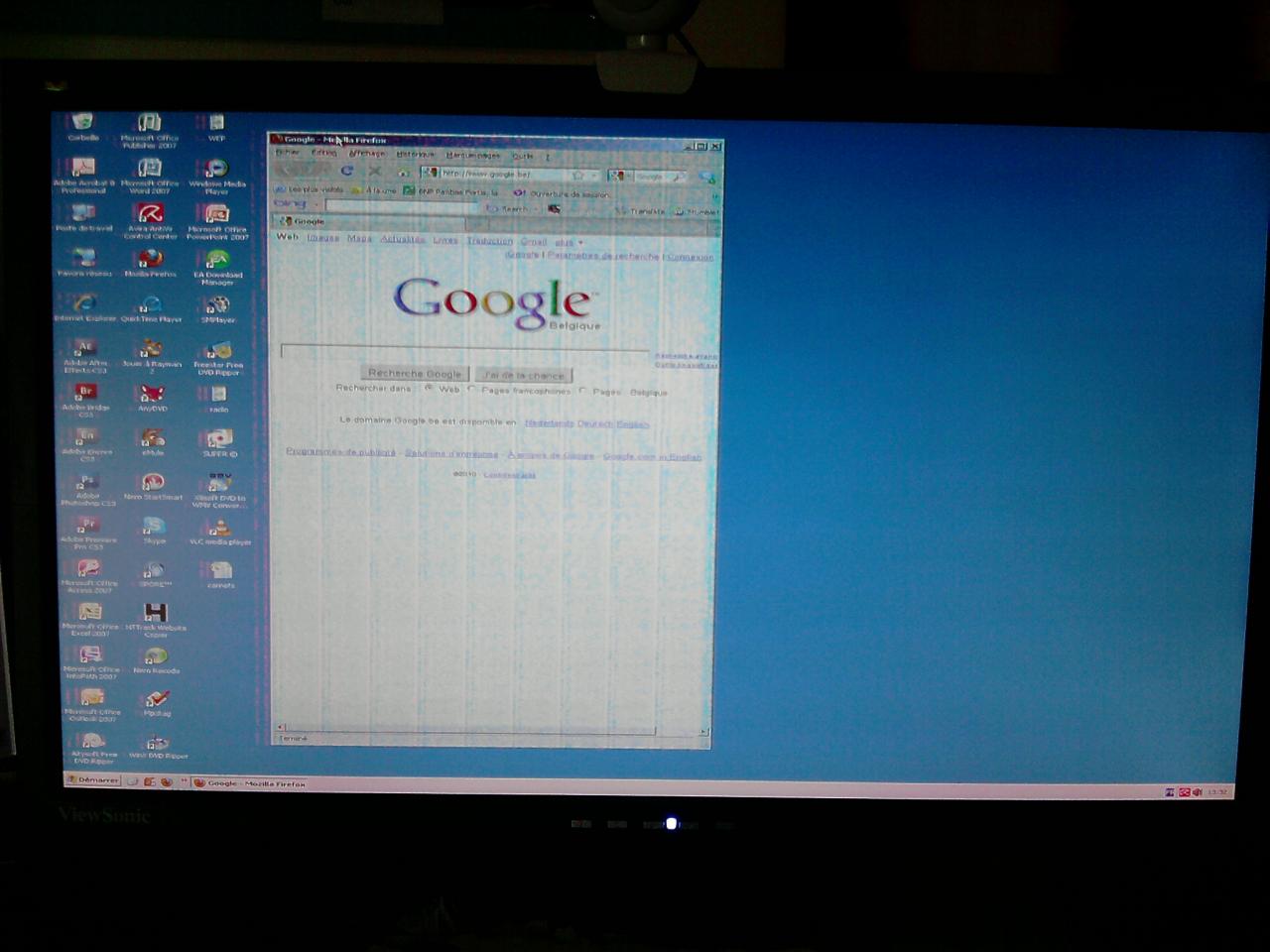Open the Historique menu in Firefox
Viewport: 1270px width, 952px height.
pyautogui.click(x=416, y=154)
